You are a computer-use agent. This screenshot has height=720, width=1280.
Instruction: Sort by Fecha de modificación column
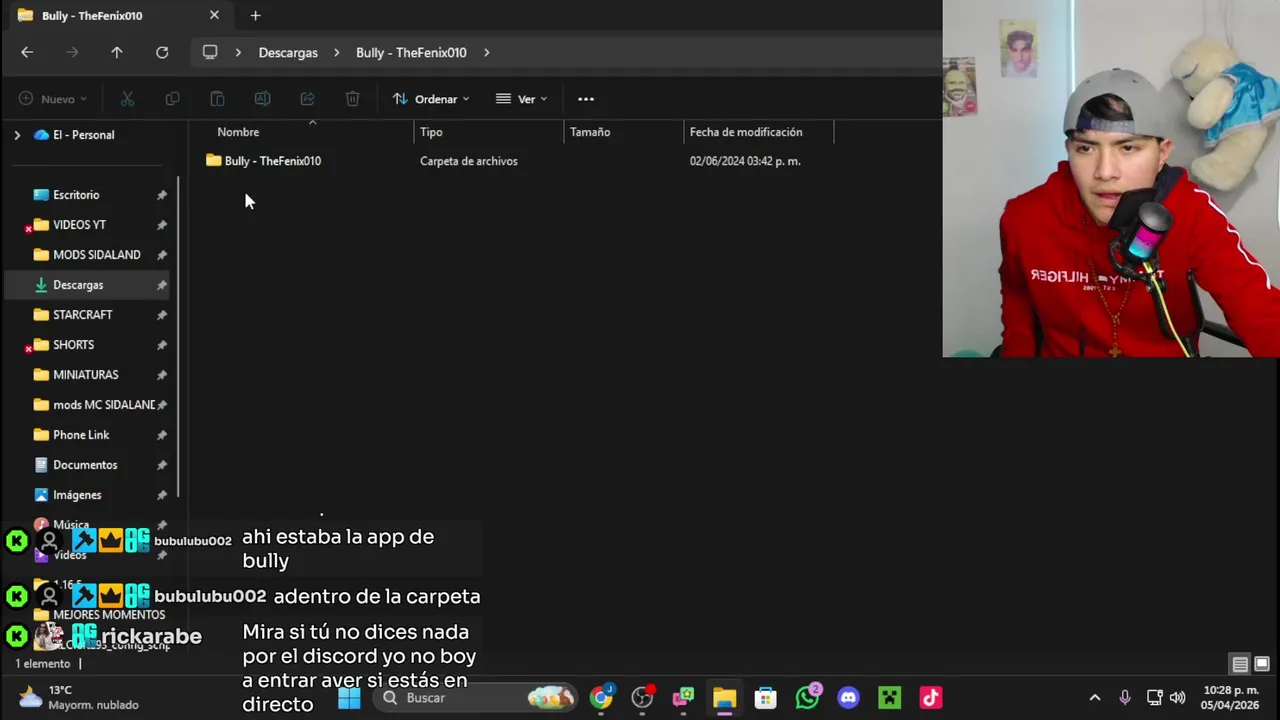pos(746,132)
